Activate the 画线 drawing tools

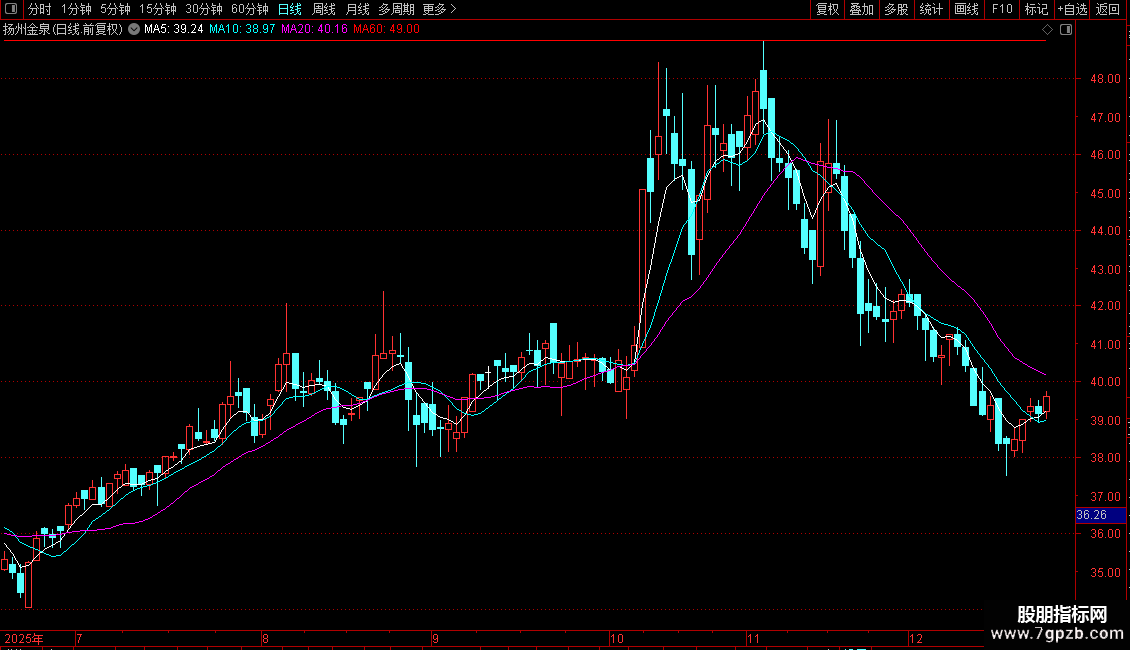point(966,9)
